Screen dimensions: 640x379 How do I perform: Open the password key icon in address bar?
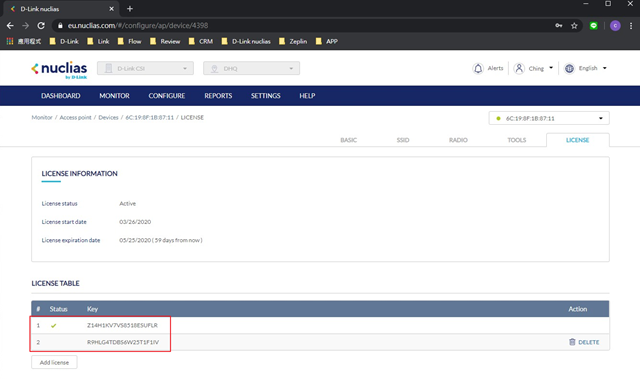(559, 26)
